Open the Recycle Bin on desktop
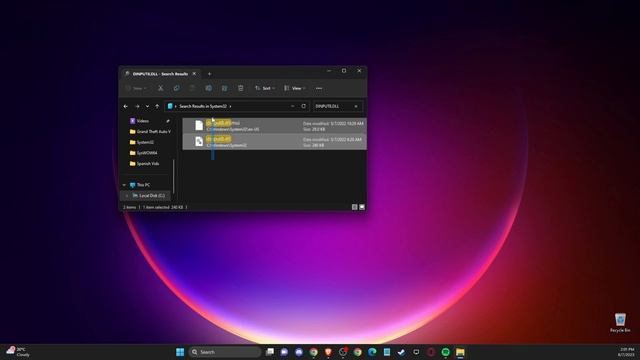Image resolution: width=640 pixels, height=360 pixels. pos(620,322)
